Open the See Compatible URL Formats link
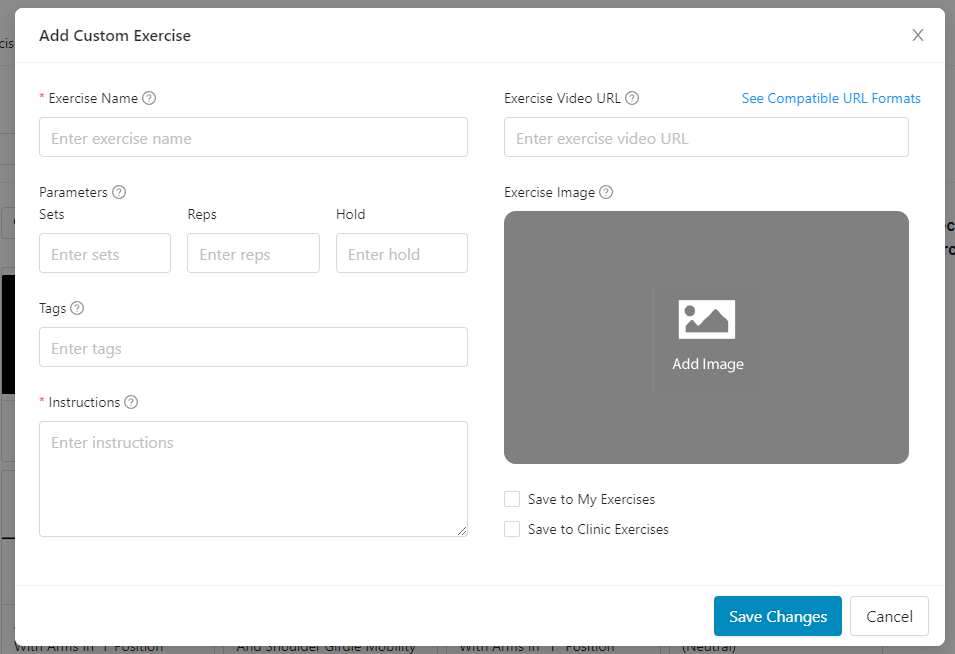Screen dimensions: 955x654 (x=831, y=98)
